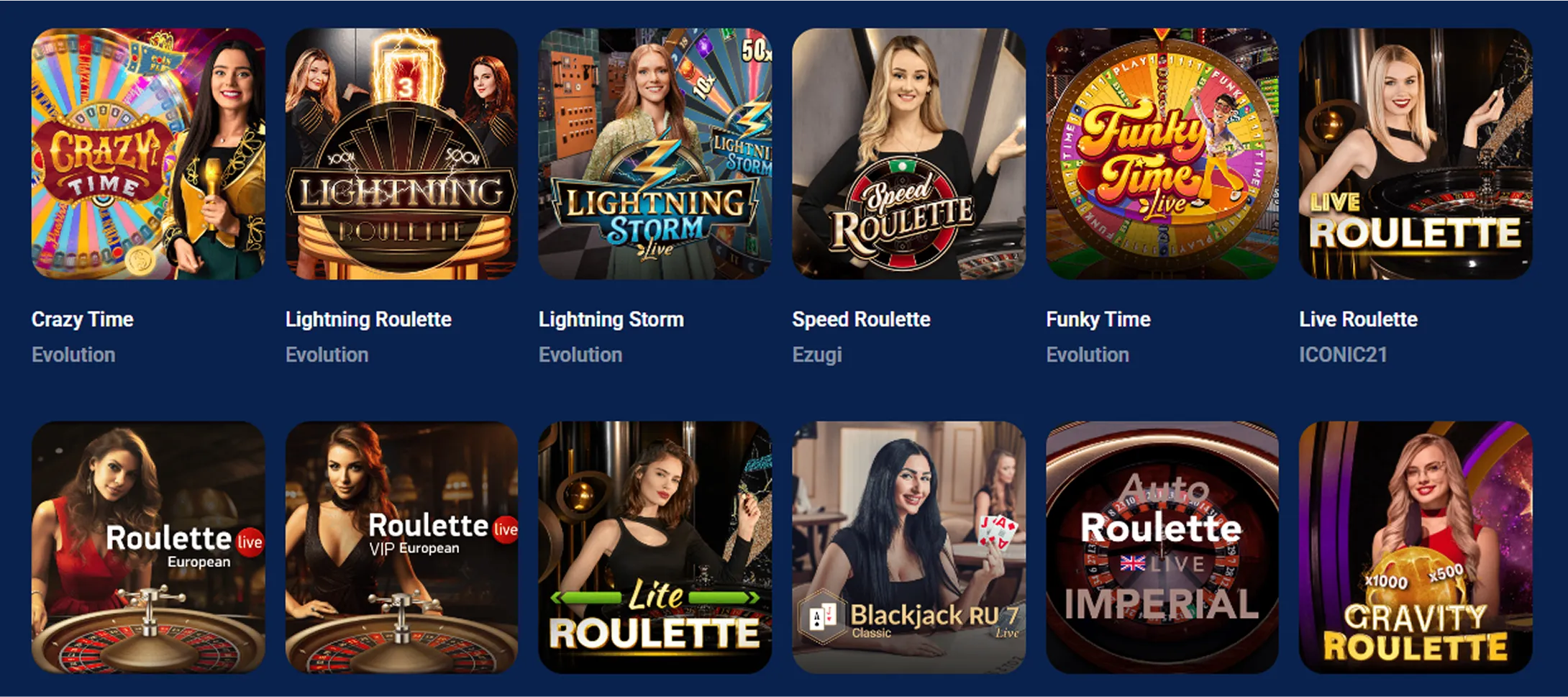Click the ICONIC21 provider label
1568x697 pixels.
1343,355
